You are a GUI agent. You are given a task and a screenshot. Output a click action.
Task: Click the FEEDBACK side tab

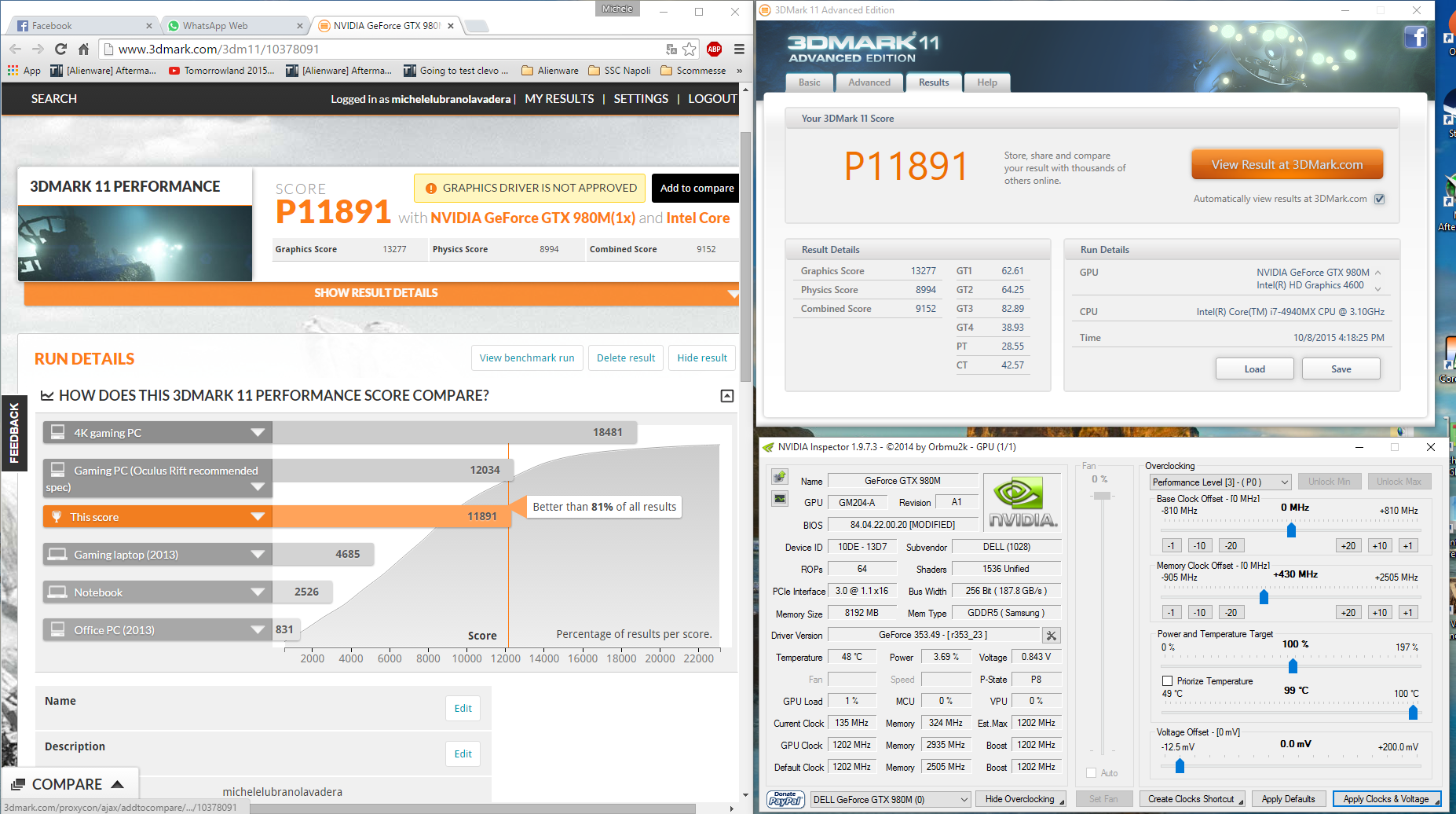(x=14, y=433)
